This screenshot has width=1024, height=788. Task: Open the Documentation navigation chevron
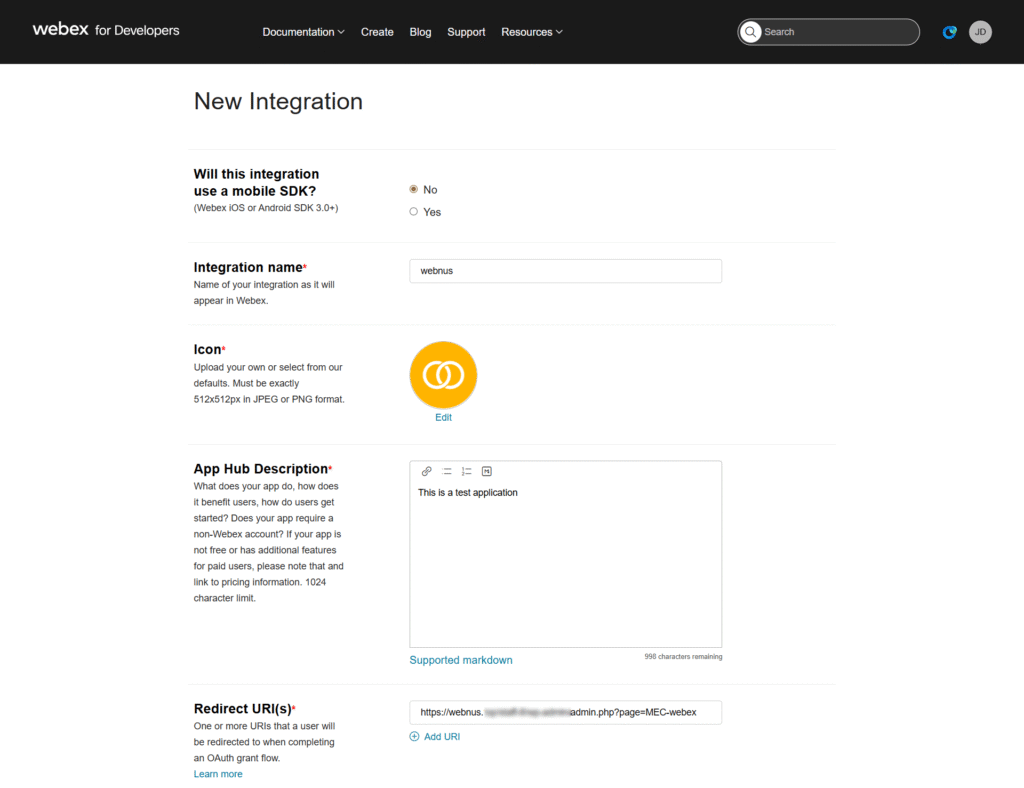[339, 31]
